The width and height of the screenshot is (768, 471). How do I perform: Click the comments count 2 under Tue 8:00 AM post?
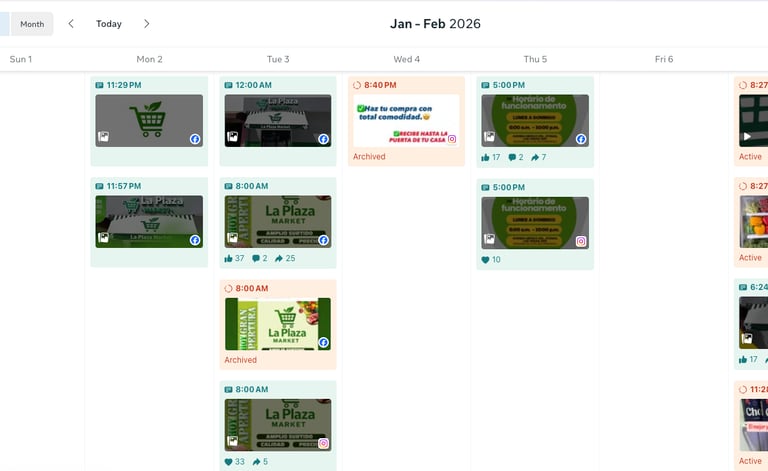pos(260,259)
